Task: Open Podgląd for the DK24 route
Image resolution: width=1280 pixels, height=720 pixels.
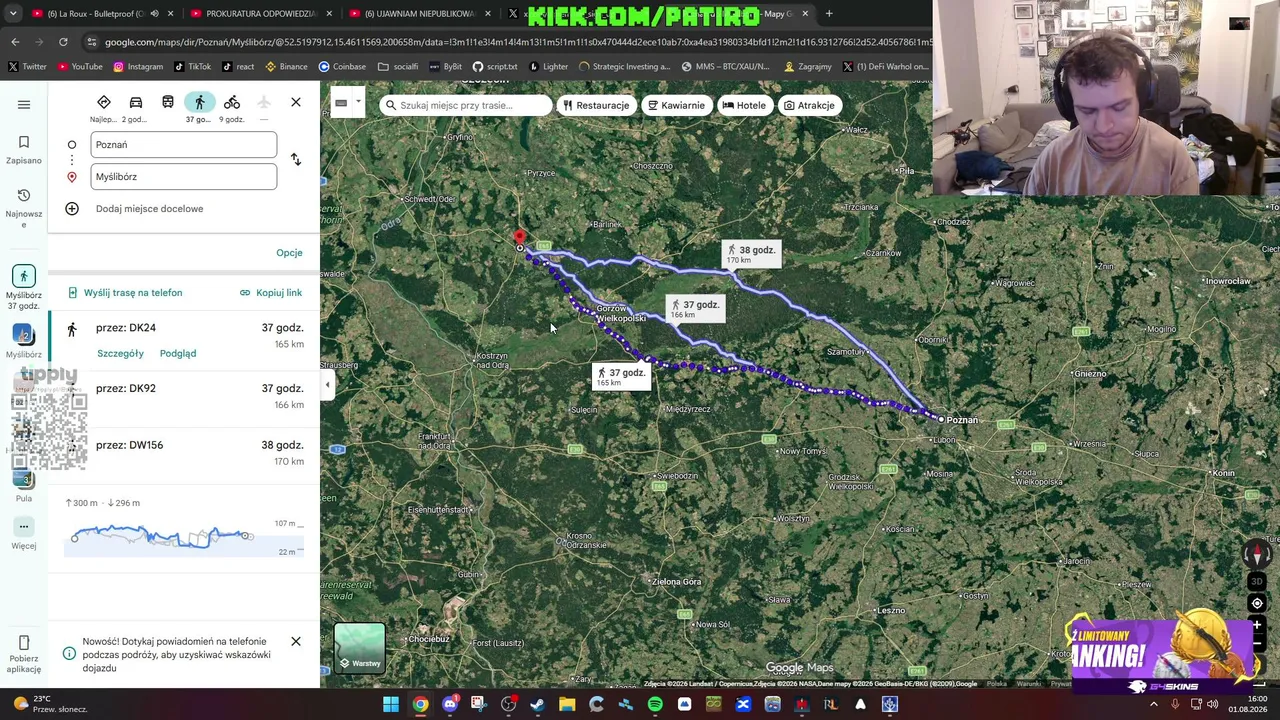Action: point(178,353)
